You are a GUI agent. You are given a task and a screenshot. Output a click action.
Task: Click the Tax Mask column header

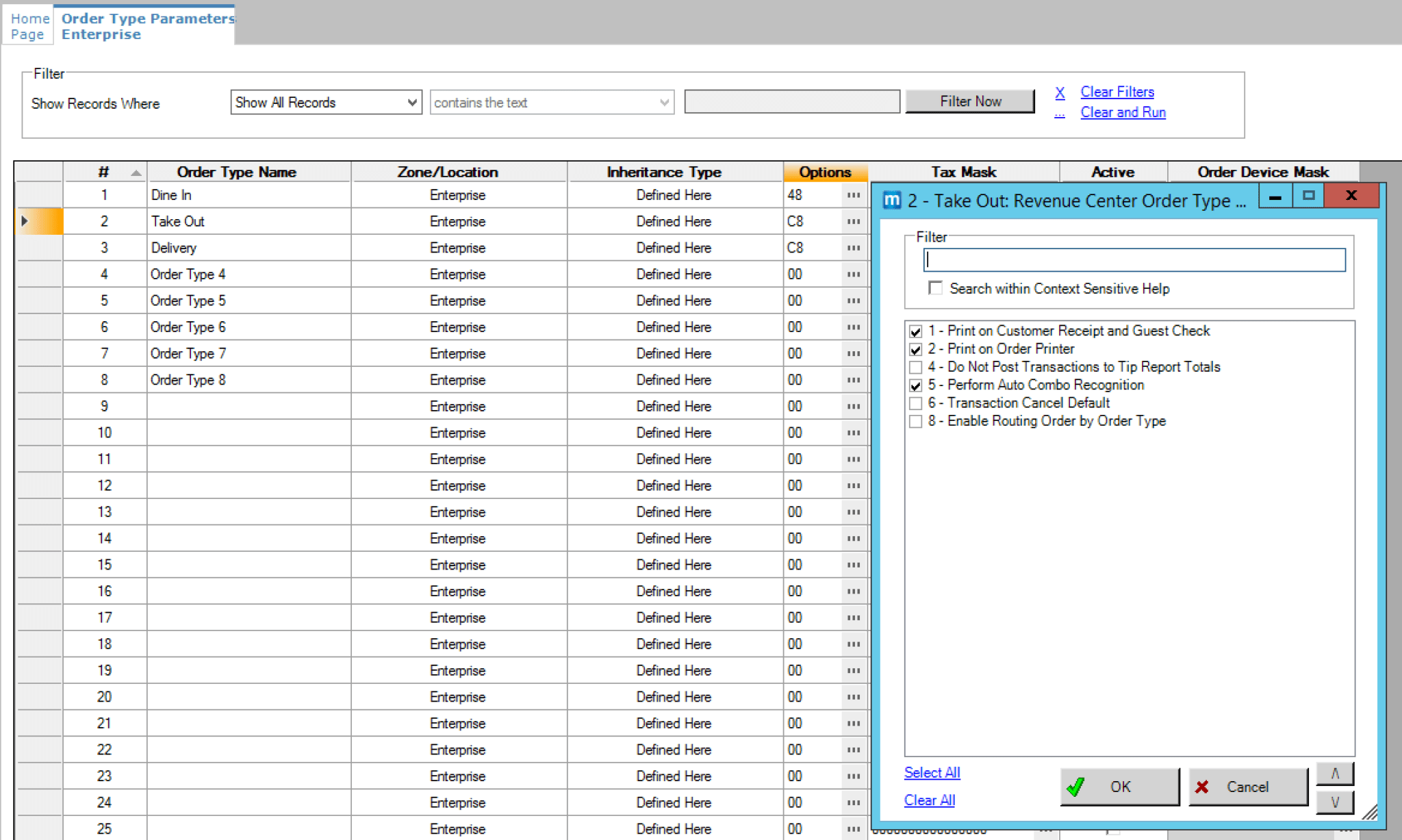pos(963,172)
